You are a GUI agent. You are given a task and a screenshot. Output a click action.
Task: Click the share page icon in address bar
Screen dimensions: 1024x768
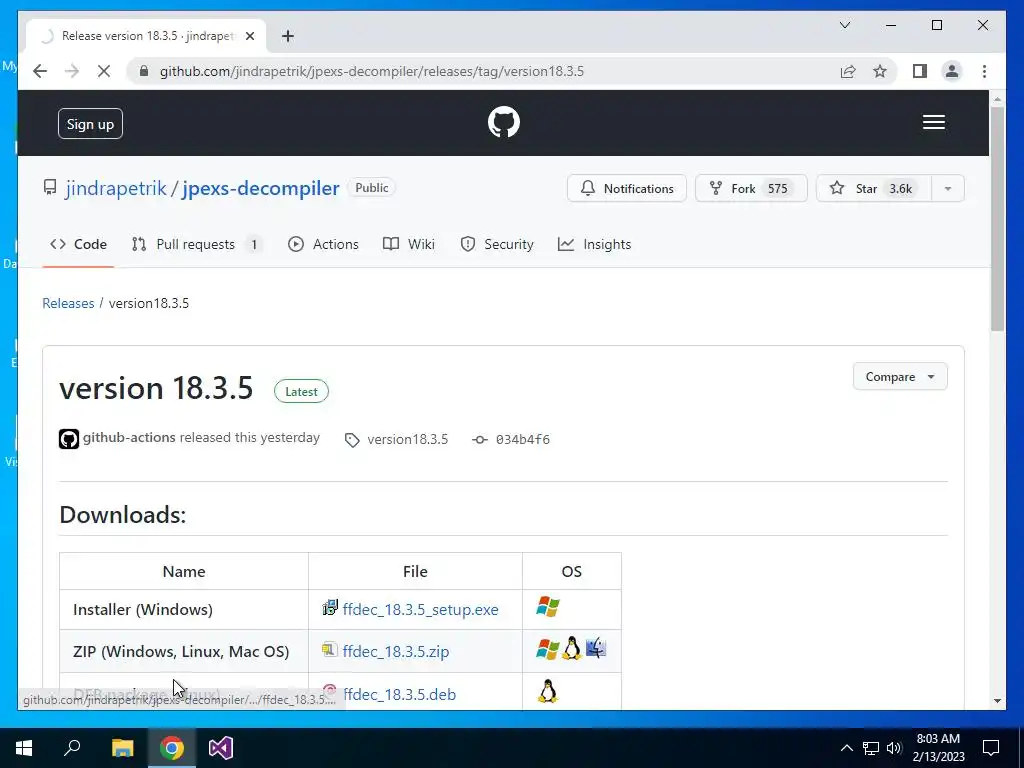pyautogui.click(x=848, y=71)
